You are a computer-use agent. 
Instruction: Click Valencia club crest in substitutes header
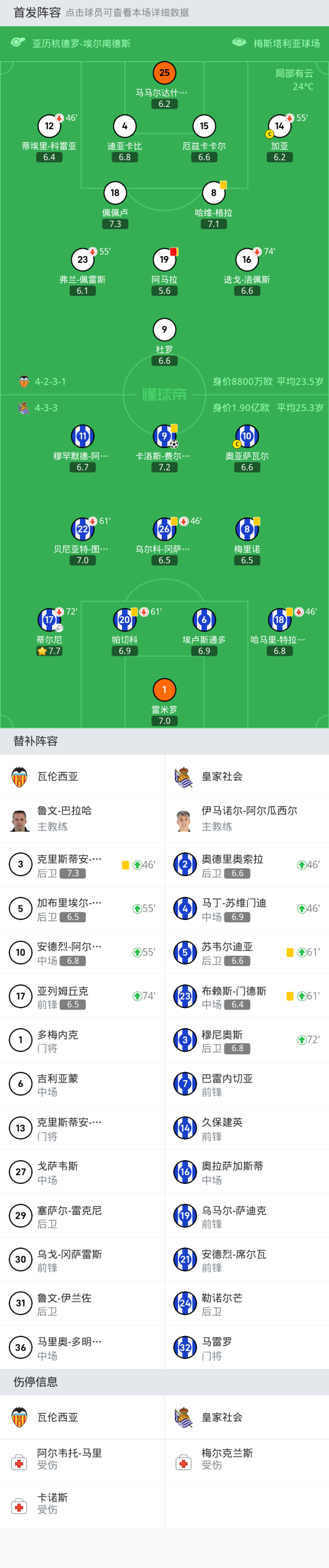(x=20, y=777)
